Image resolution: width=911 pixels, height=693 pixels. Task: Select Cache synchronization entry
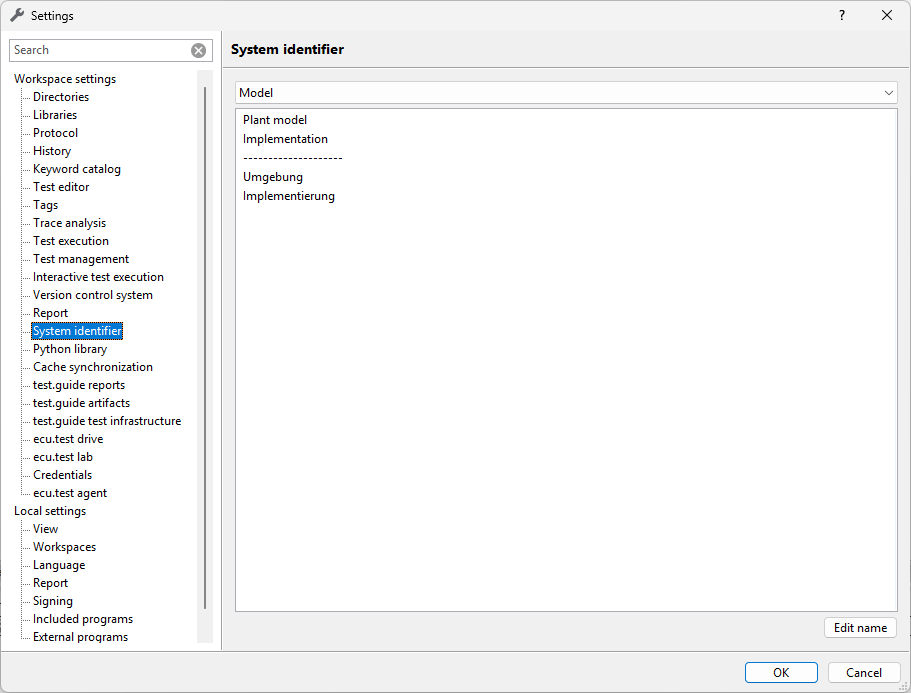click(x=93, y=367)
